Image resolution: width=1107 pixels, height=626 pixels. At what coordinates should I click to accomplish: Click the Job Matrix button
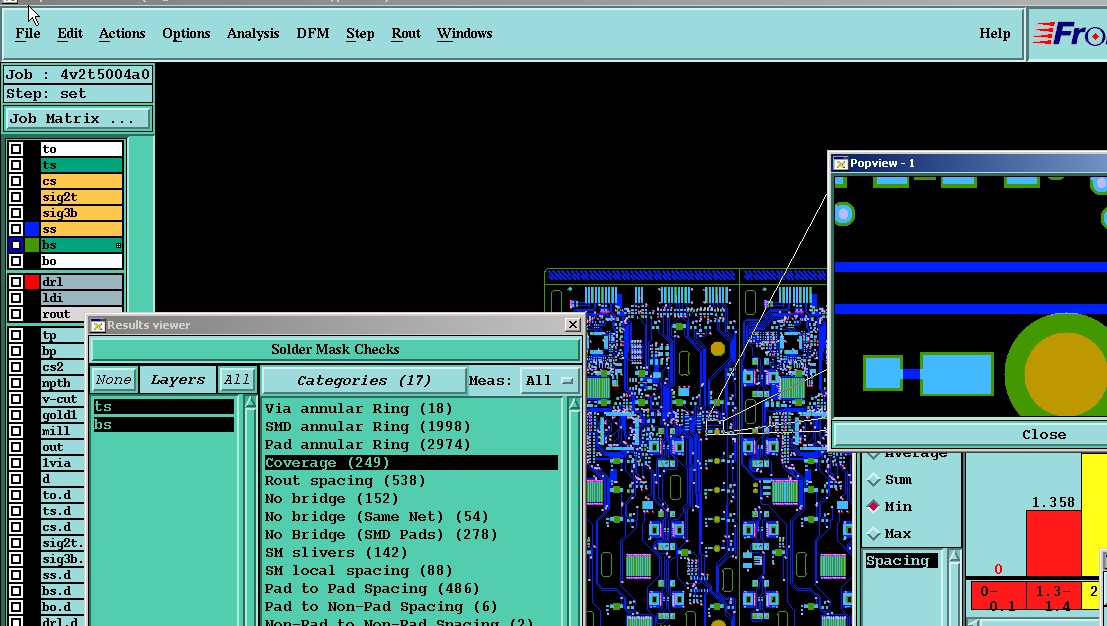click(78, 119)
